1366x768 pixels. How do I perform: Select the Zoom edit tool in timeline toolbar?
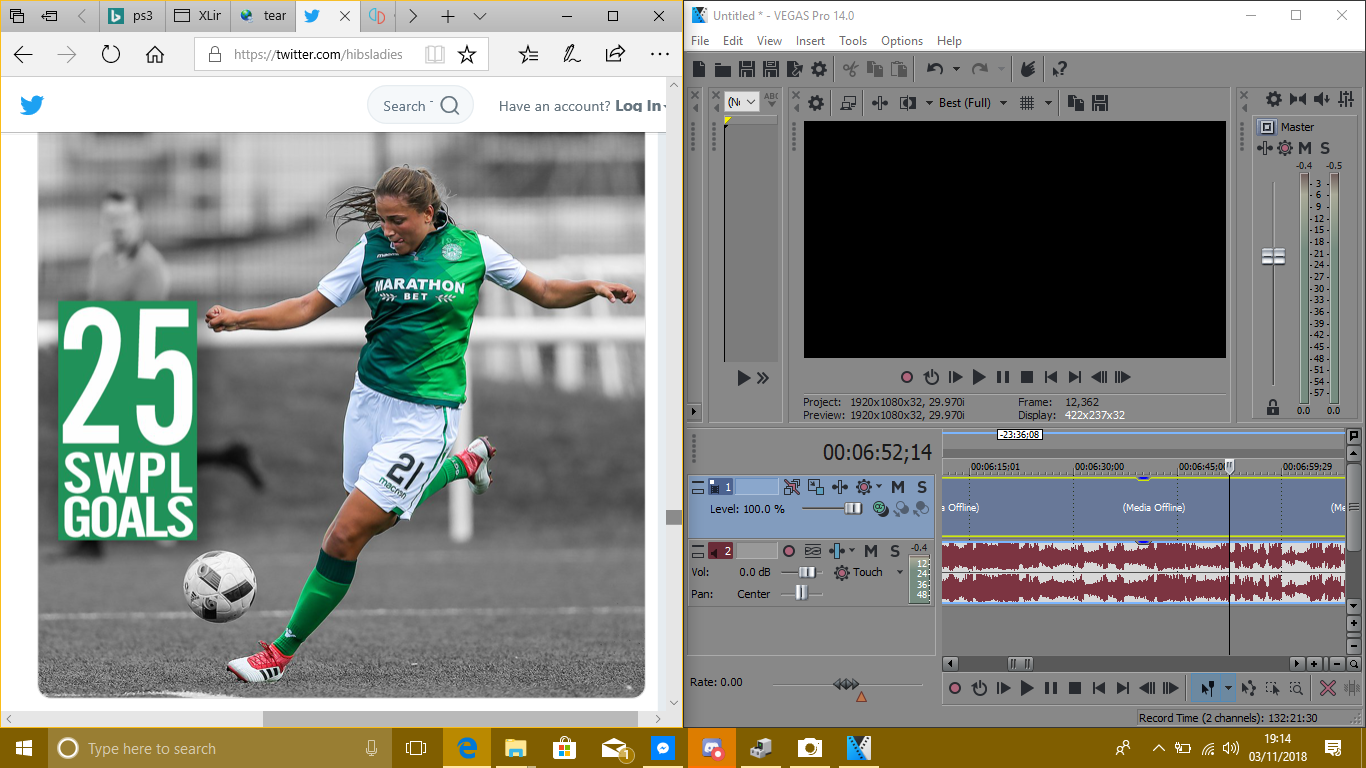click(1295, 688)
